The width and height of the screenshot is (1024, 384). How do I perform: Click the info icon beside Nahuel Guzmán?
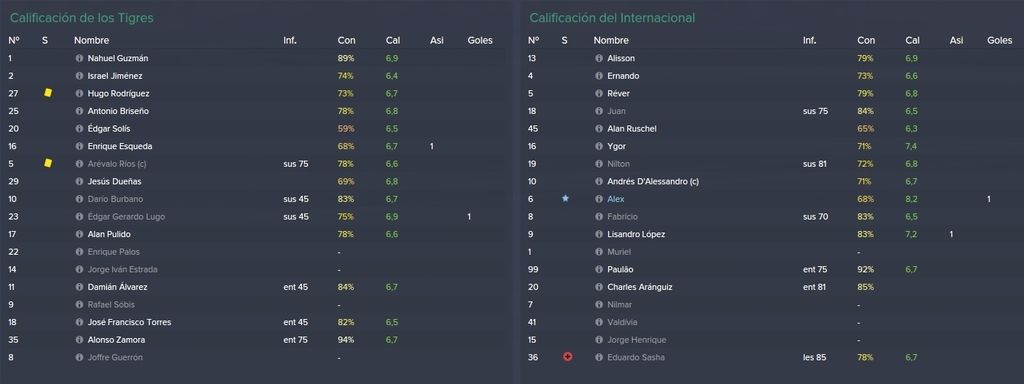click(80, 58)
